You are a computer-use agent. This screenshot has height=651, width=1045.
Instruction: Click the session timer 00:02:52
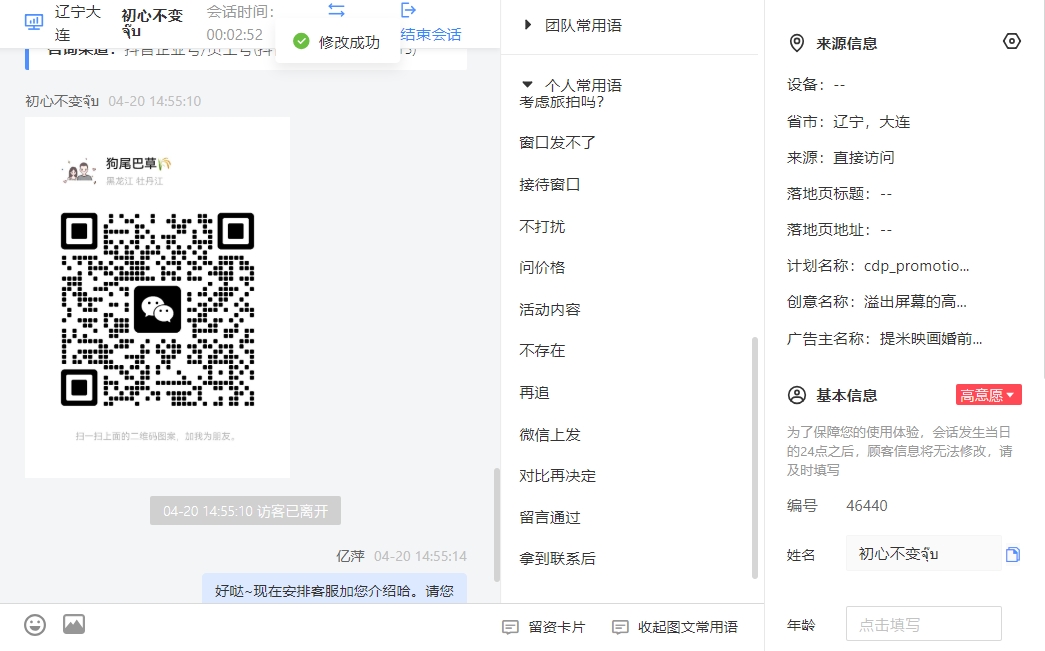pos(235,35)
